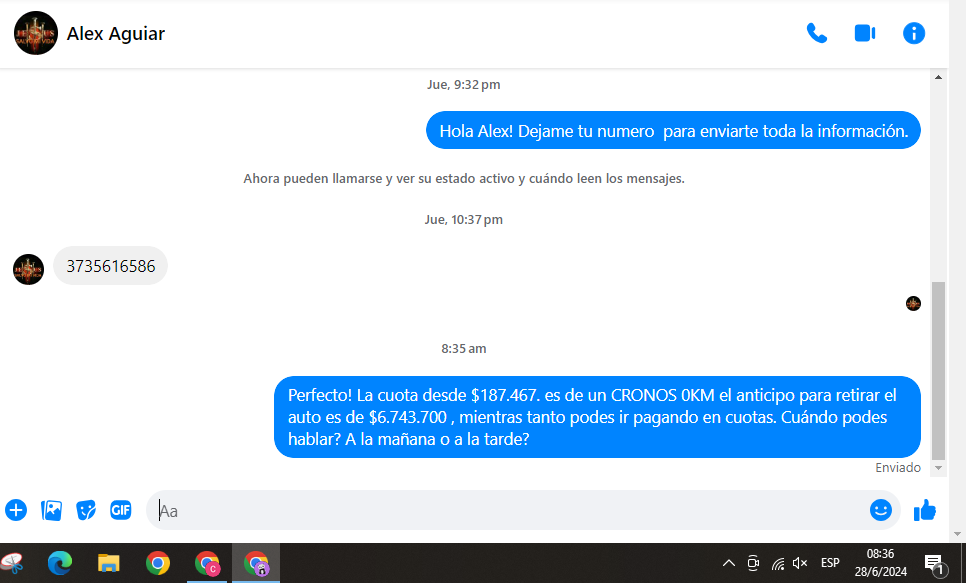The width and height of the screenshot is (966, 583).
Task: Open Microsoft Edge from the taskbar
Action: 60,563
